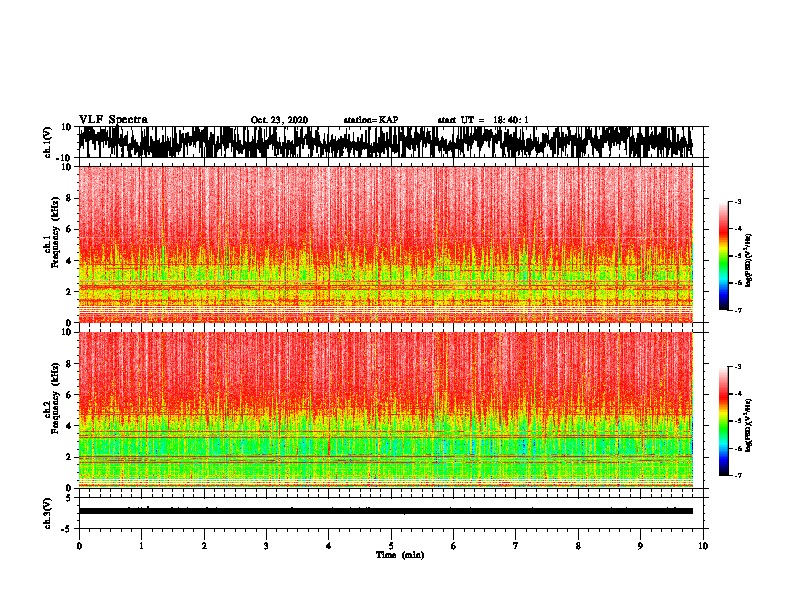Click time axis tick label "9"
Viewport: 792px width, 612px height.
click(x=640, y=546)
